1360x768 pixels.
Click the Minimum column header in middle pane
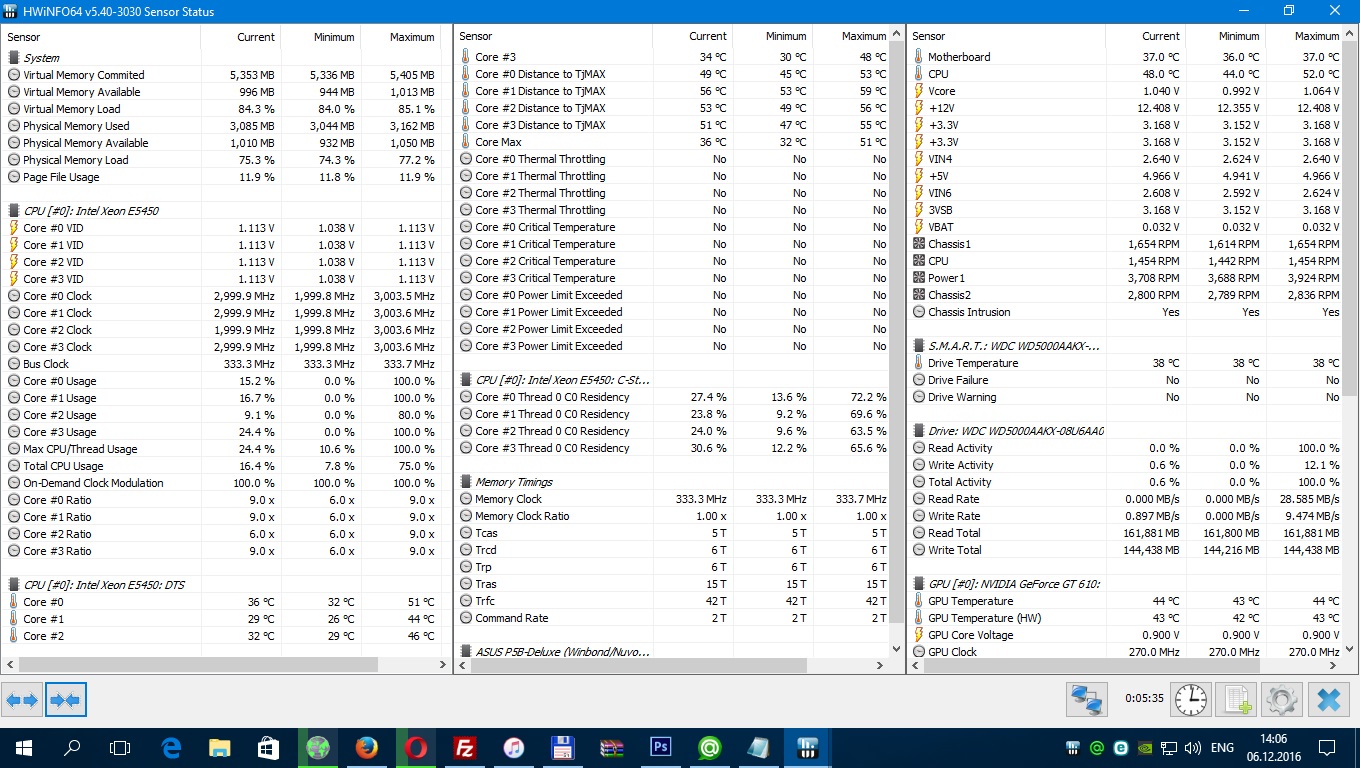(772, 36)
